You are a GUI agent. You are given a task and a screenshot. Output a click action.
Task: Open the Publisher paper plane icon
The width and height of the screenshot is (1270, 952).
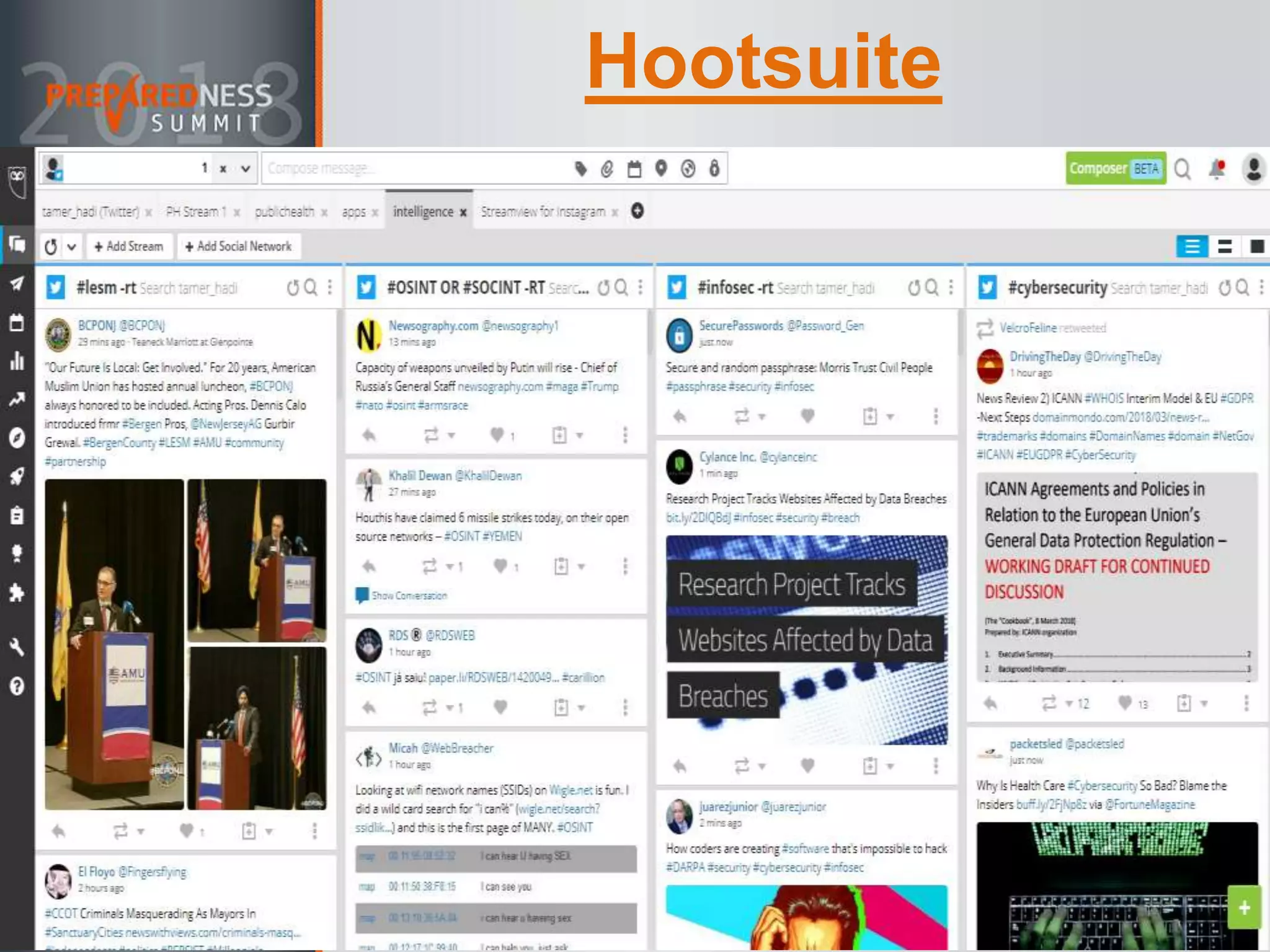(x=17, y=284)
